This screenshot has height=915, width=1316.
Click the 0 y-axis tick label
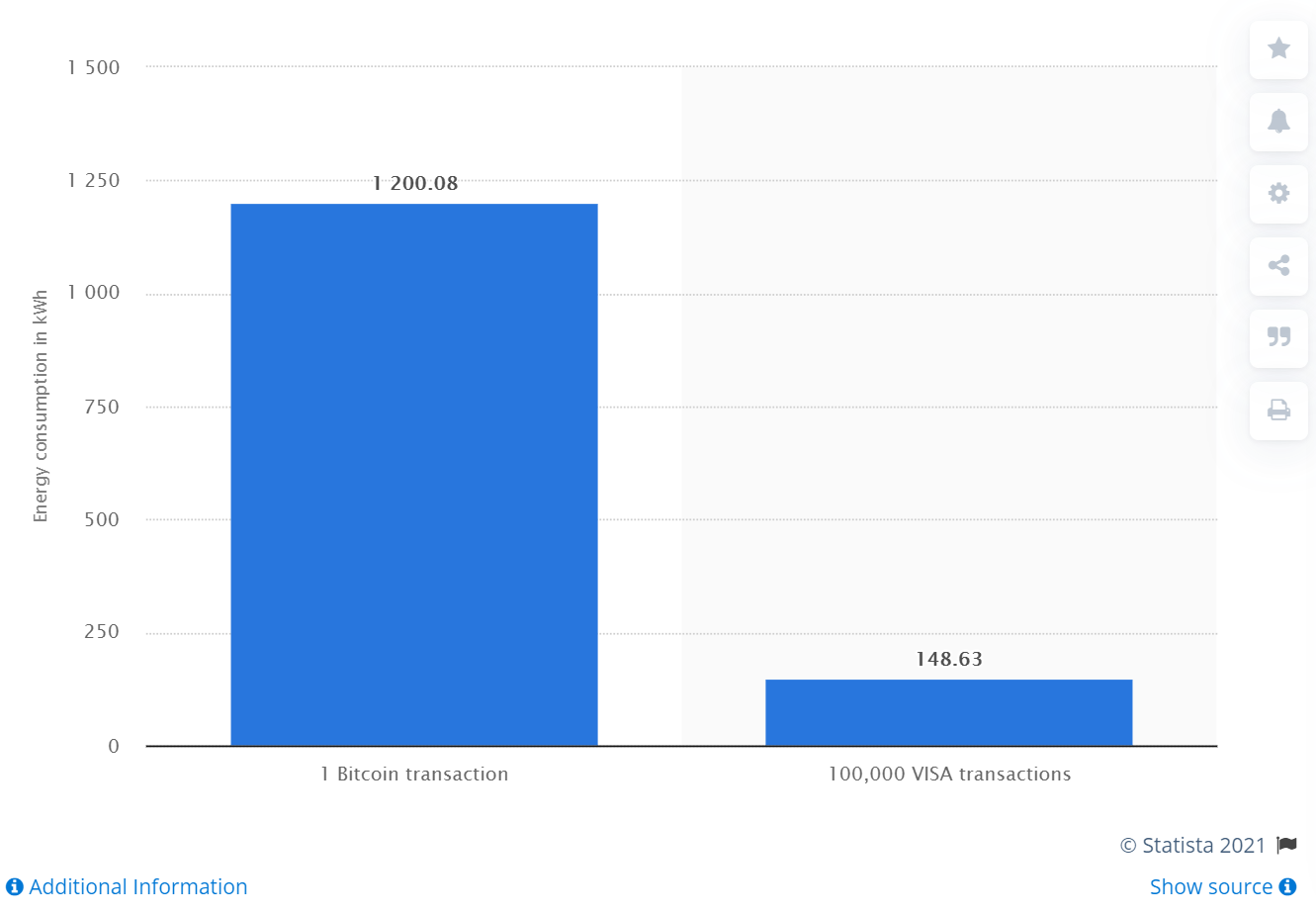[x=114, y=746]
